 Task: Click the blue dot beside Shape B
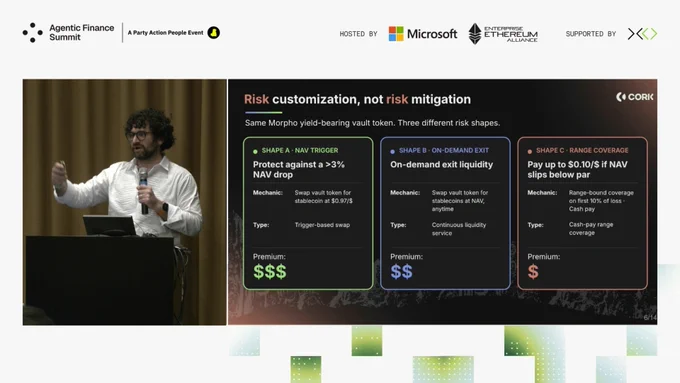click(392, 151)
